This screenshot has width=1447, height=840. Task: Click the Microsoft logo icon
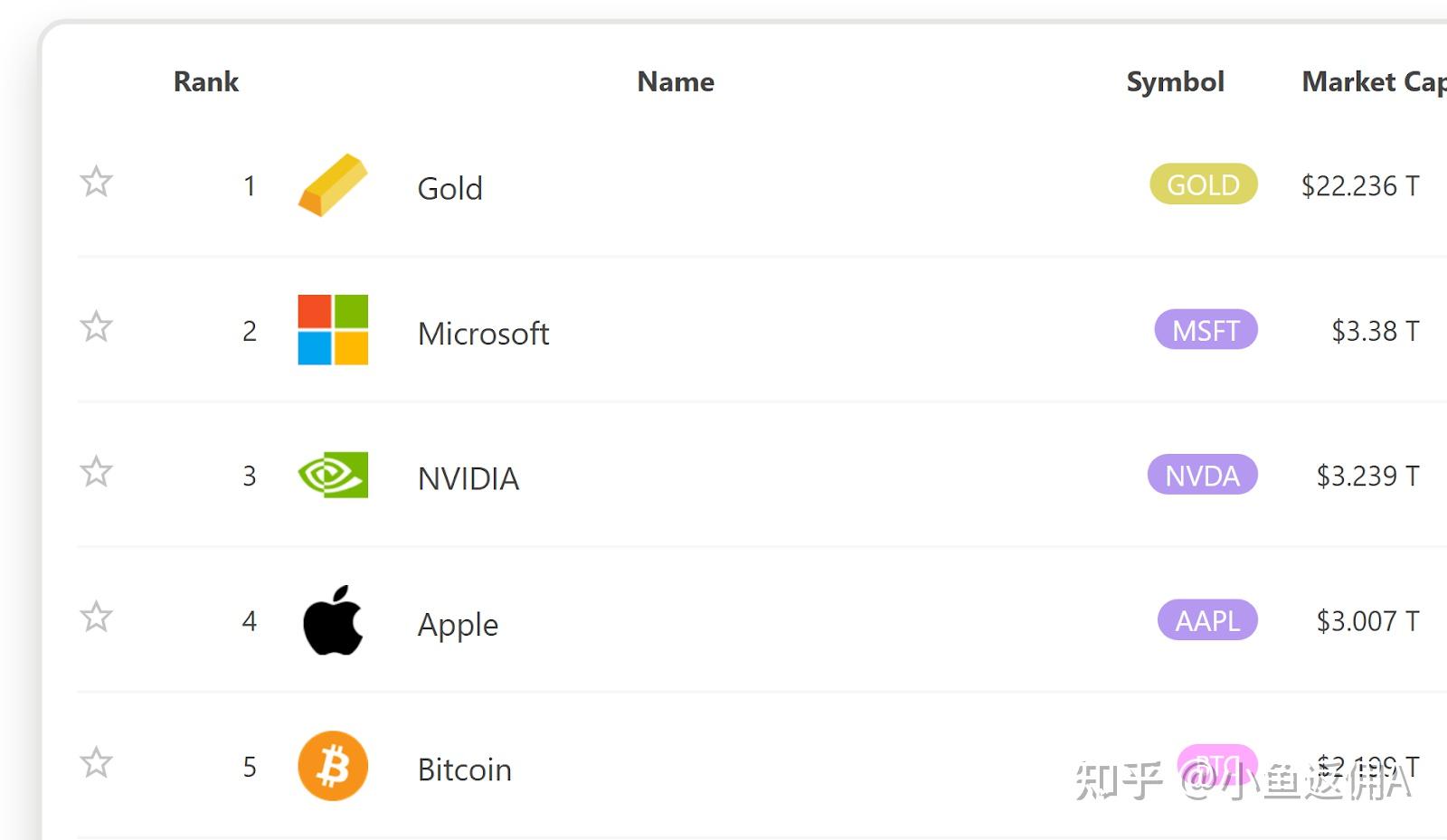tap(333, 330)
